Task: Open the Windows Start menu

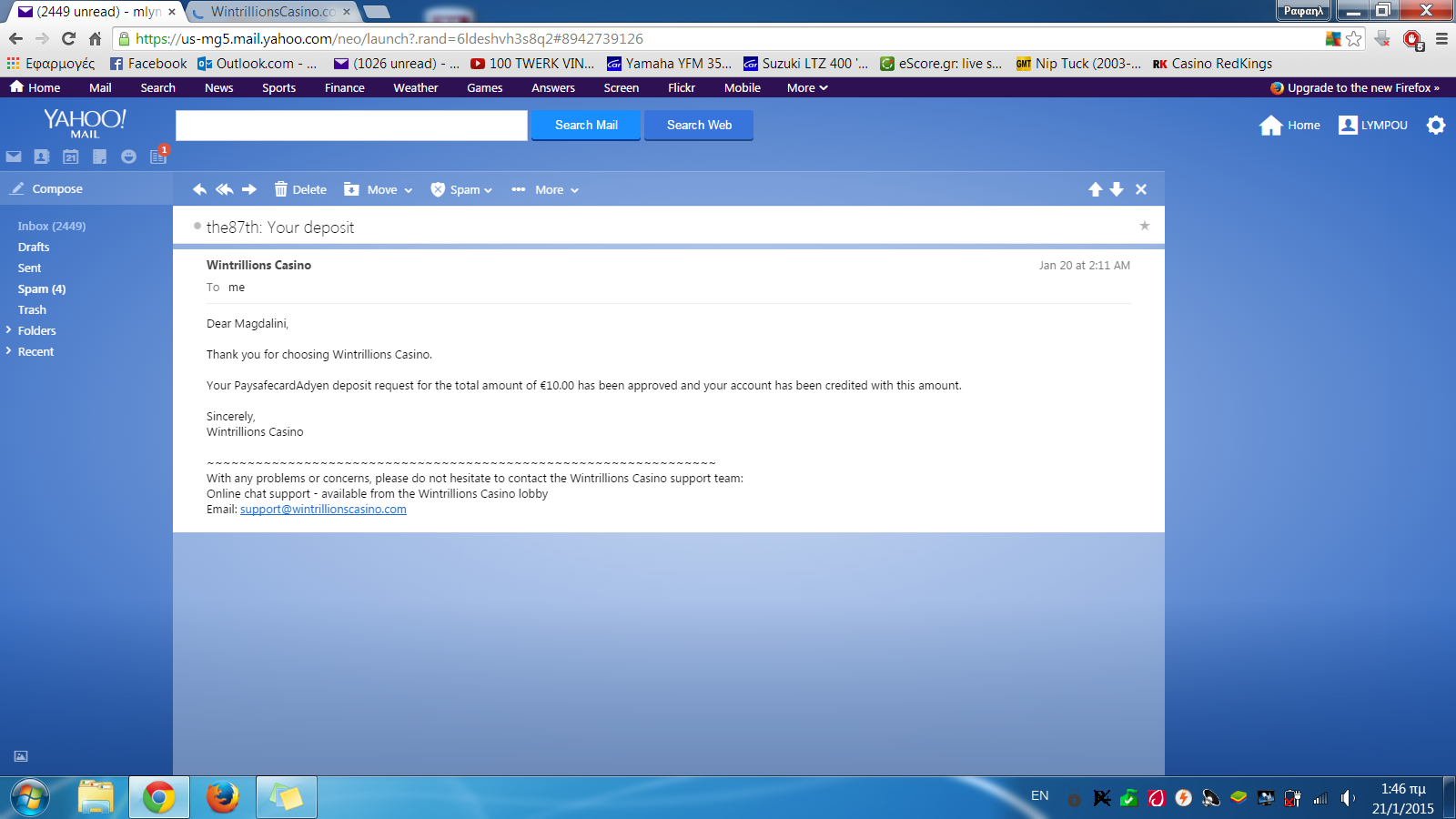Action: click(29, 798)
